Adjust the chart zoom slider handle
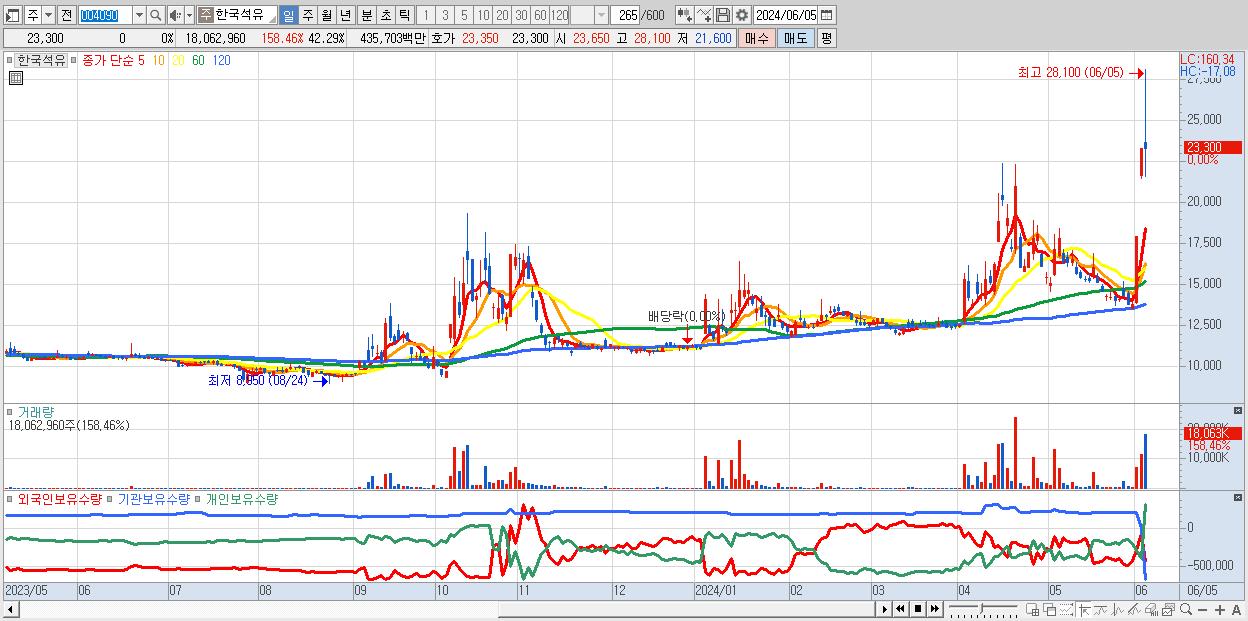Image resolution: width=1248 pixels, height=621 pixels. click(982, 608)
